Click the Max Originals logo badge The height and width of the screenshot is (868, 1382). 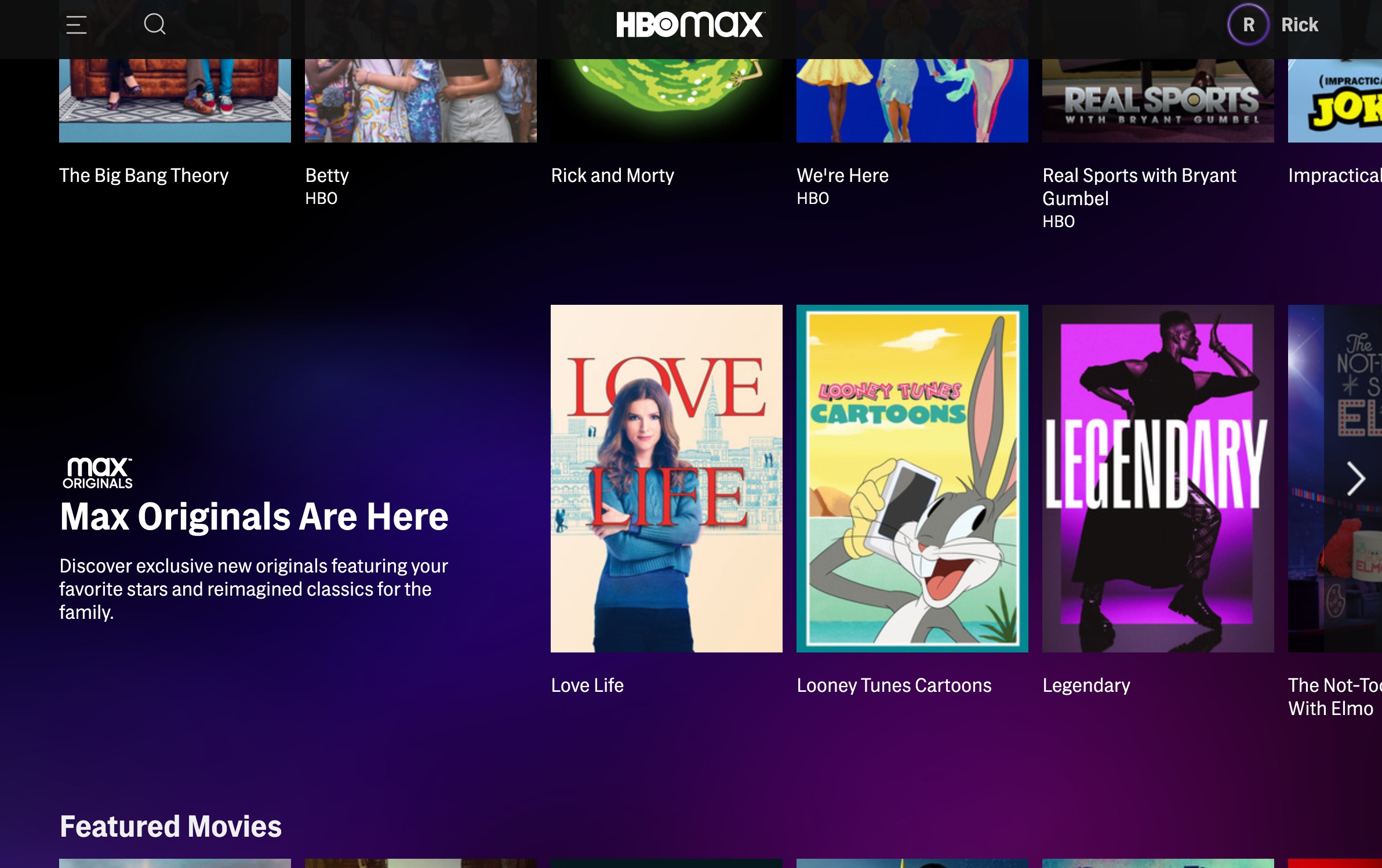(97, 473)
